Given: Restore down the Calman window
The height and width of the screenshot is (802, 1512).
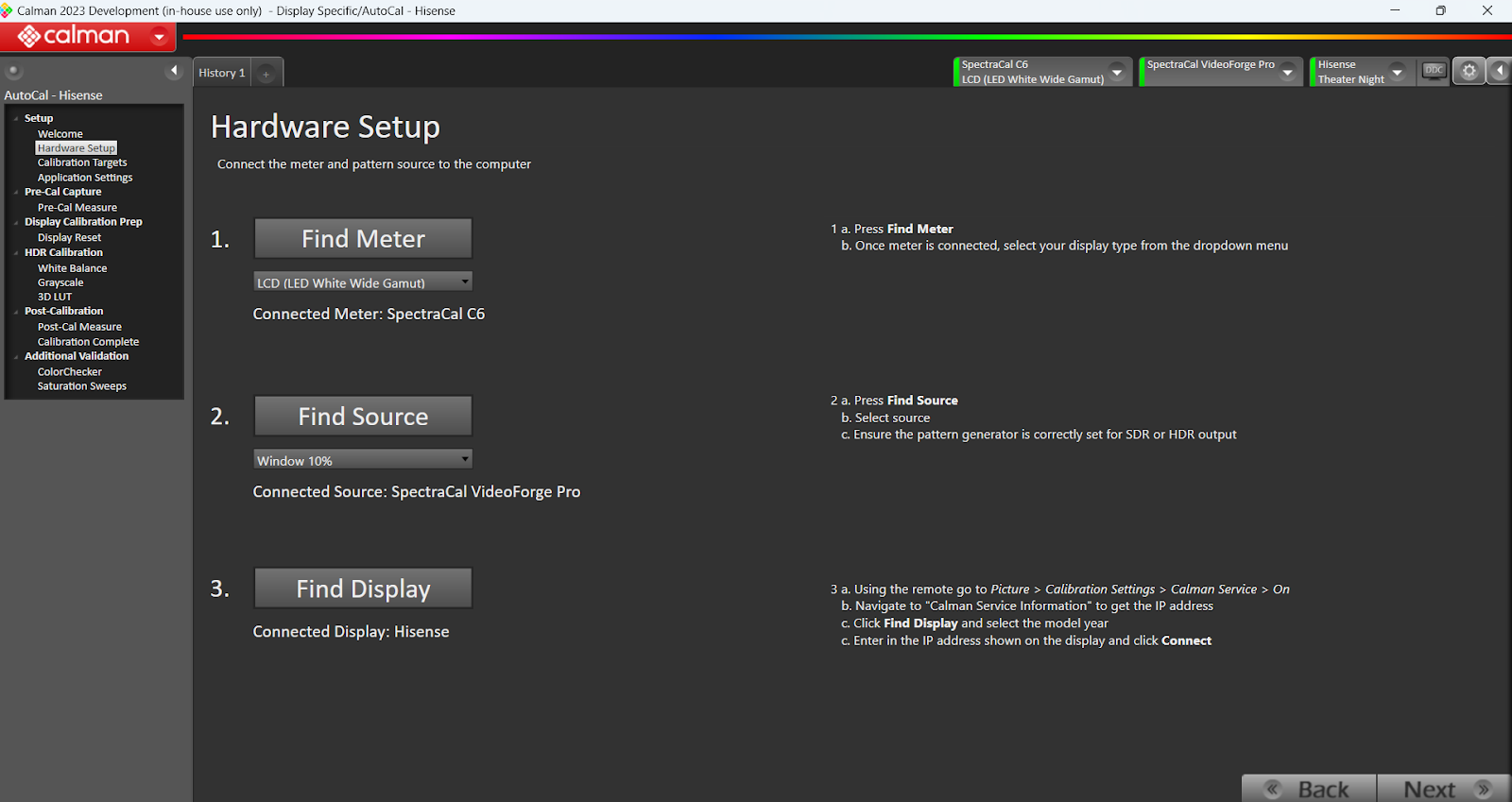Looking at the screenshot, I should click(1440, 10).
